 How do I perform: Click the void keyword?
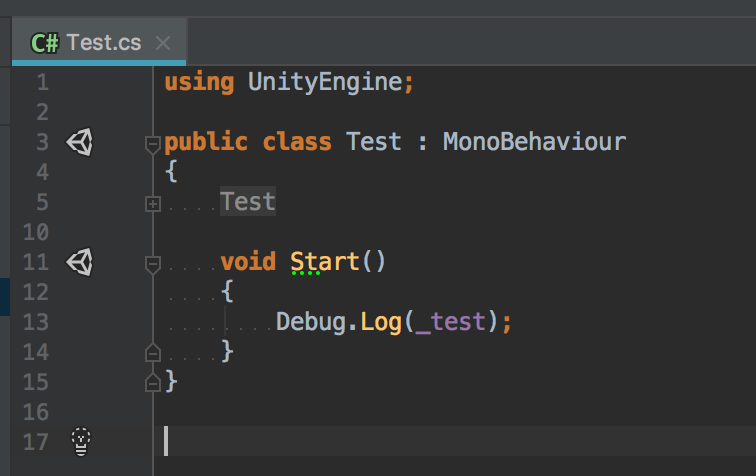[x=248, y=261]
